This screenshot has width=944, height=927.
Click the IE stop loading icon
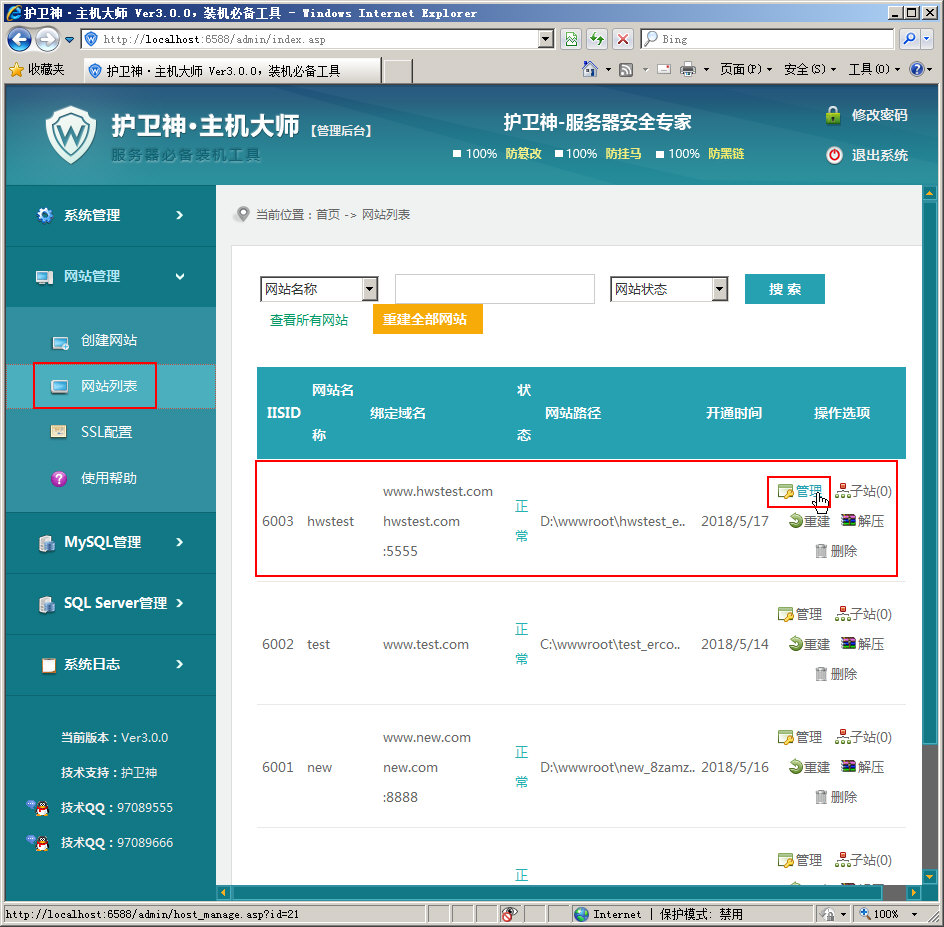623,39
